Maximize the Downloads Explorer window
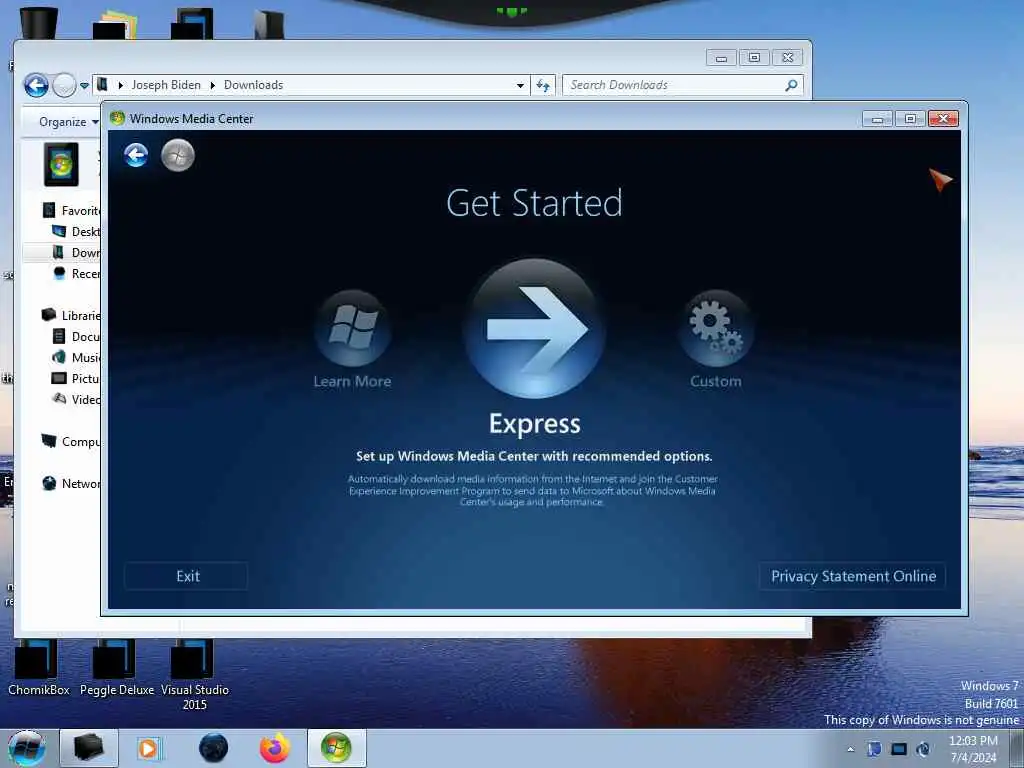 [x=754, y=57]
